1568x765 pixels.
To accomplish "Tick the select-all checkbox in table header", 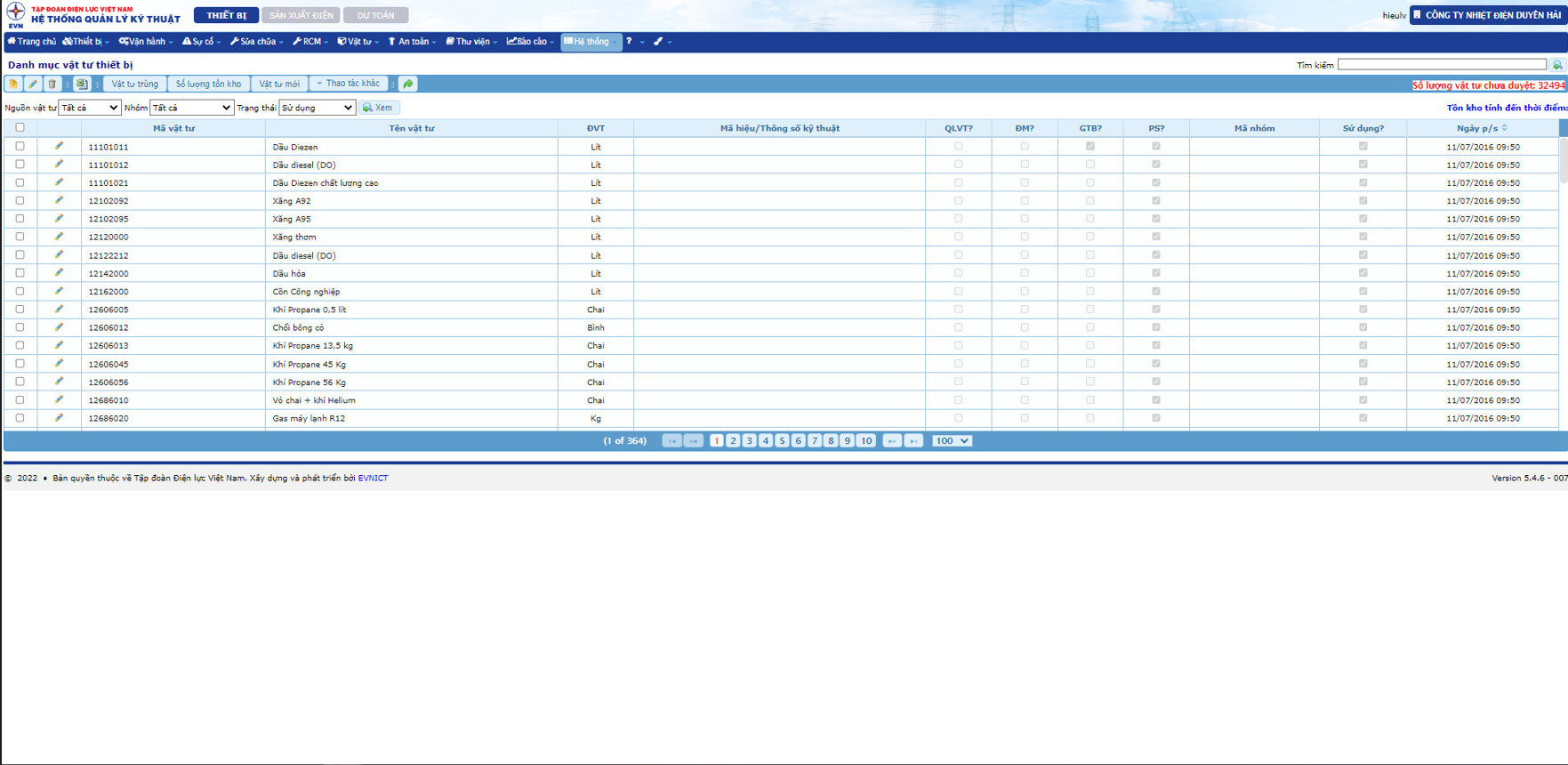I will (20, 127).
